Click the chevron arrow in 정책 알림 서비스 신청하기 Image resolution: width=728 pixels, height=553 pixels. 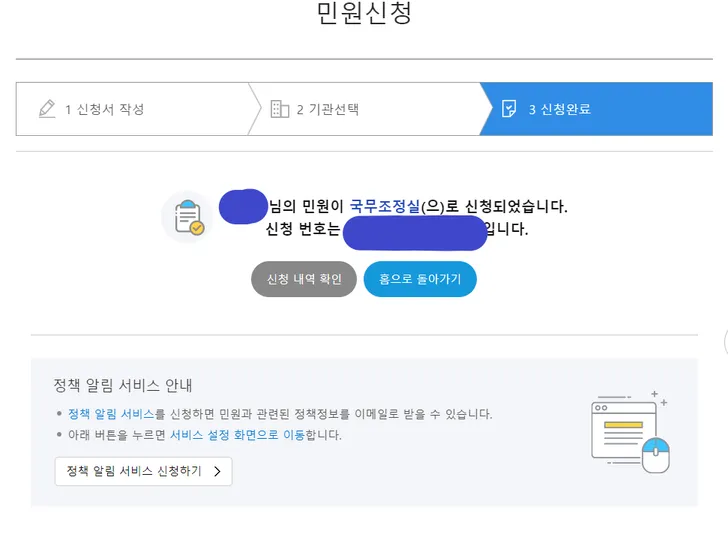[217, 472]
